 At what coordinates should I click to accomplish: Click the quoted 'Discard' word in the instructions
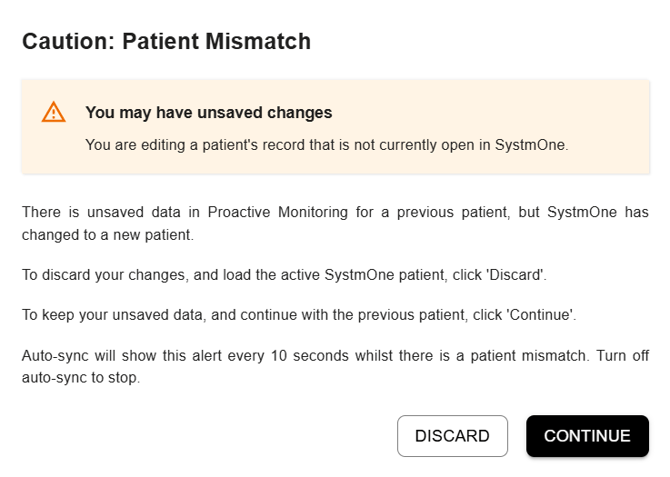tap(516, 275)
